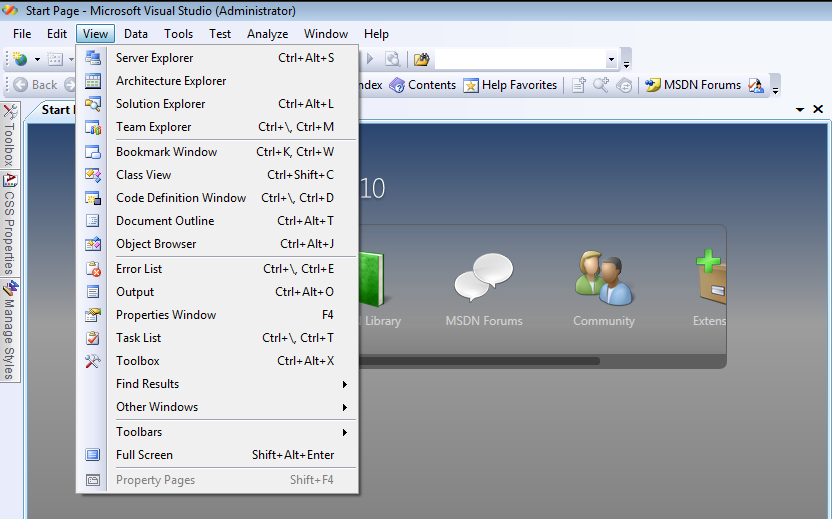Click the MSDN Forums toolbar button label

tap(702, 85)
